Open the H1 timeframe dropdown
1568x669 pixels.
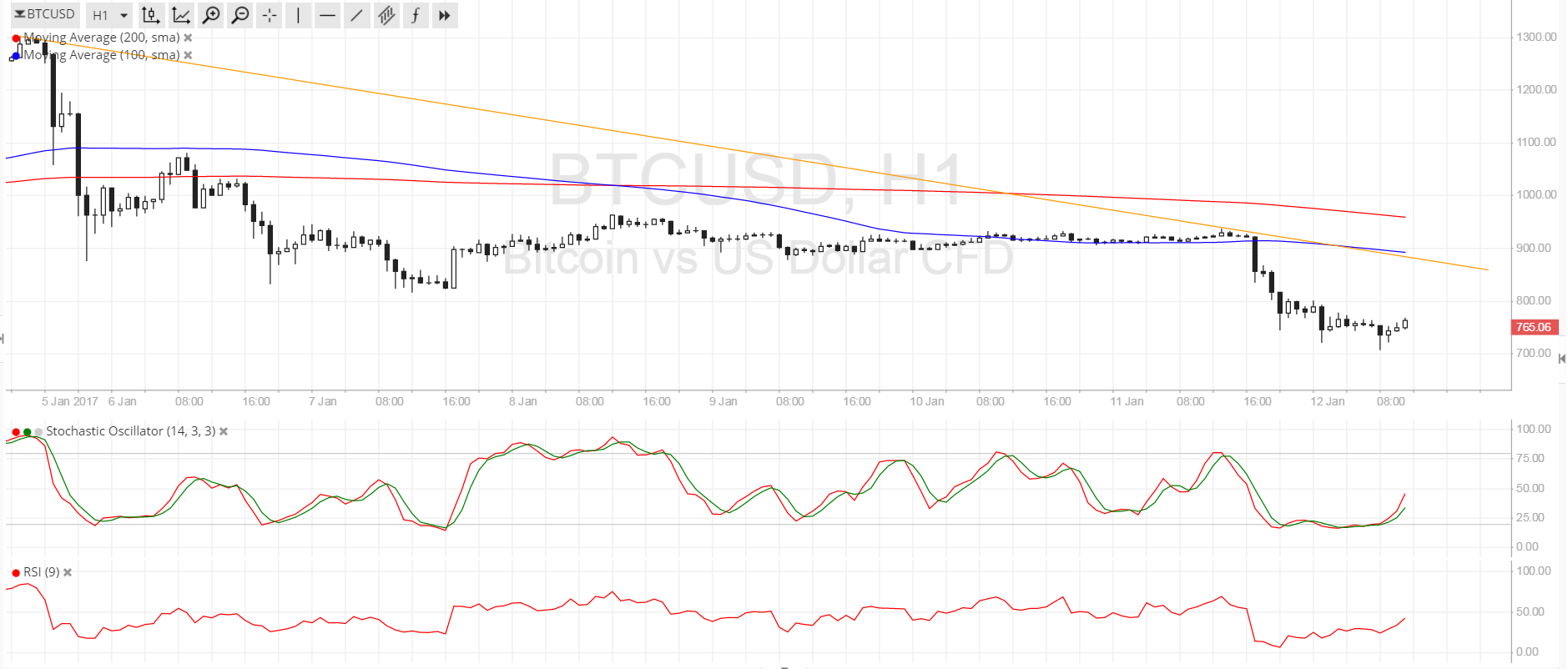coord(109,15)
